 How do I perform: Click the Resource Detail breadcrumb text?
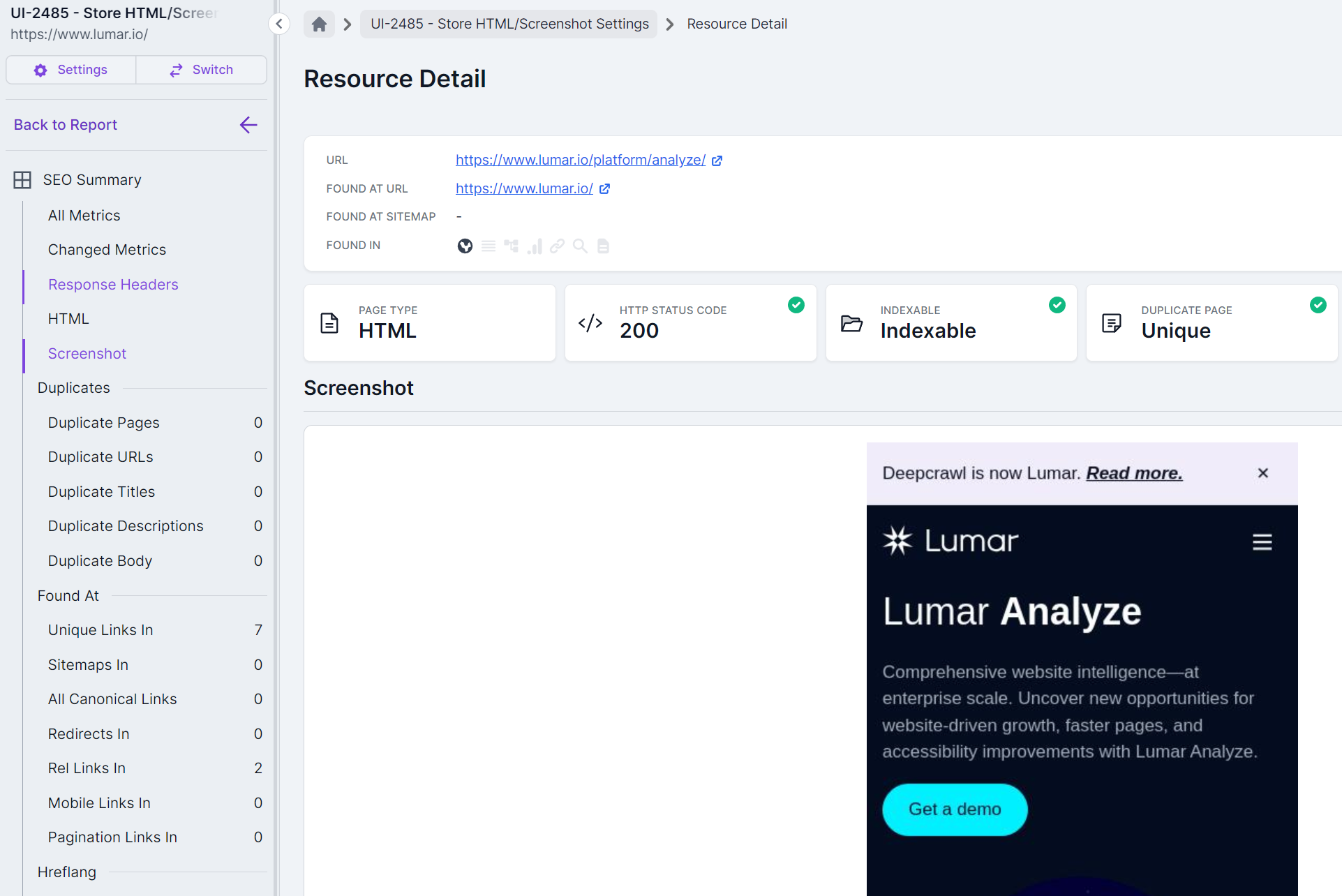pyautogui.click(x=737, y=24)
